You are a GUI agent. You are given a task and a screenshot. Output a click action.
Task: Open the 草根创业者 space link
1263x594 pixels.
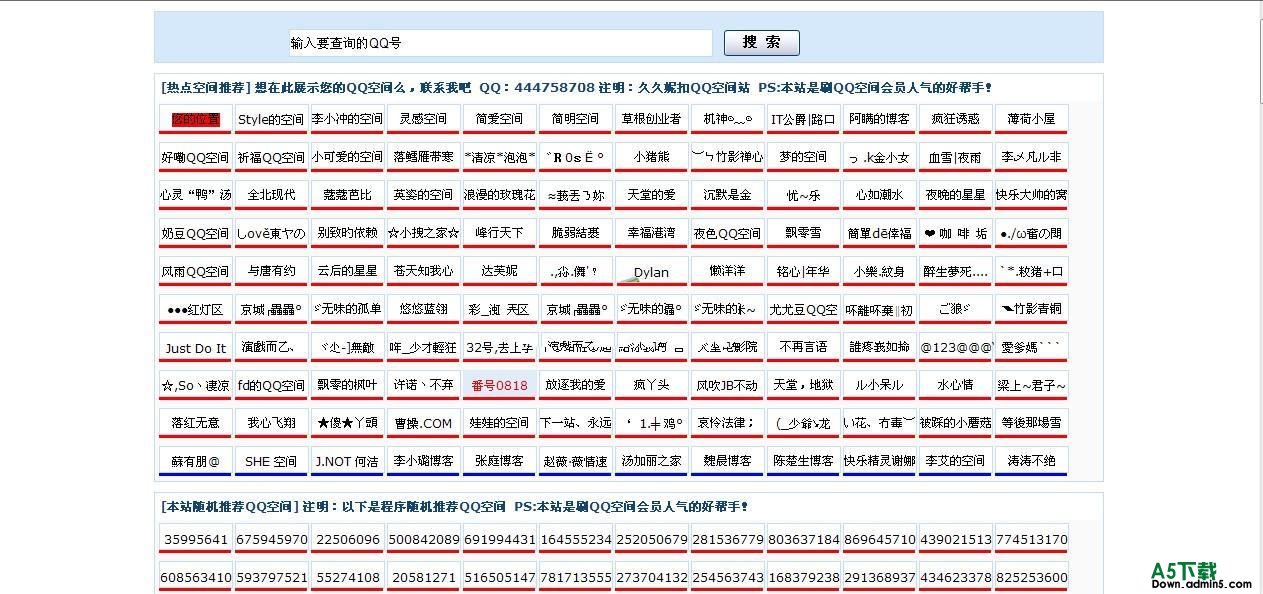pyautogui.click(x=651, y=119)
